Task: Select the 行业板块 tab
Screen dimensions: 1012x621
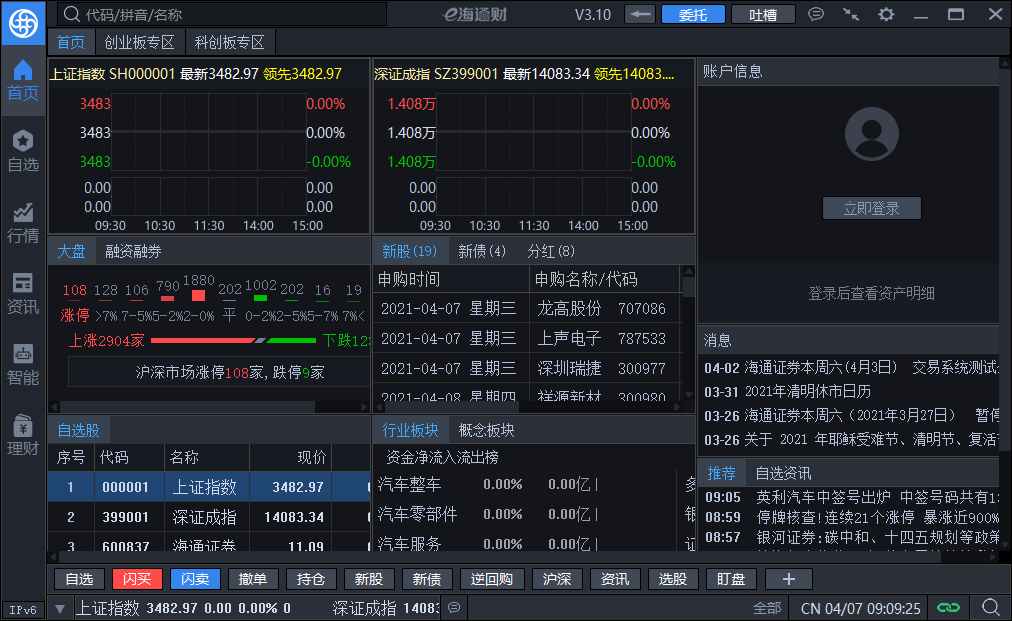Action: 410,431
